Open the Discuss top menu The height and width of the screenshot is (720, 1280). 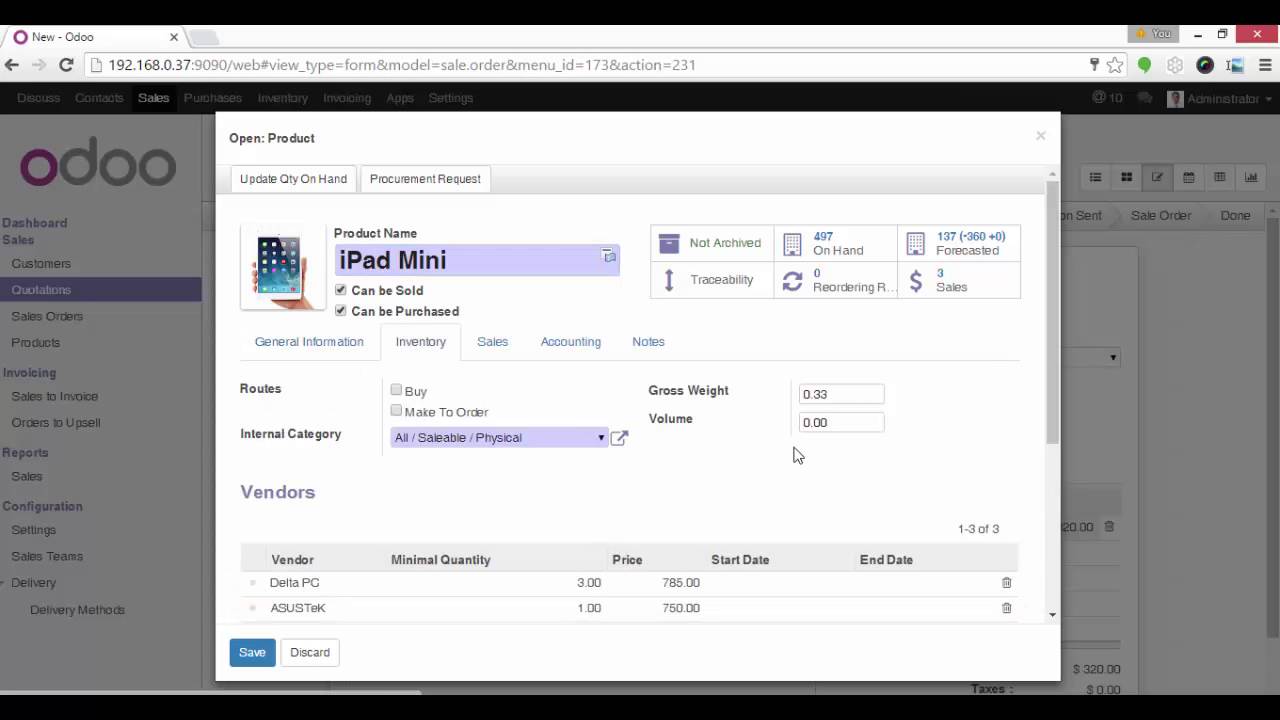coord(38,98)
